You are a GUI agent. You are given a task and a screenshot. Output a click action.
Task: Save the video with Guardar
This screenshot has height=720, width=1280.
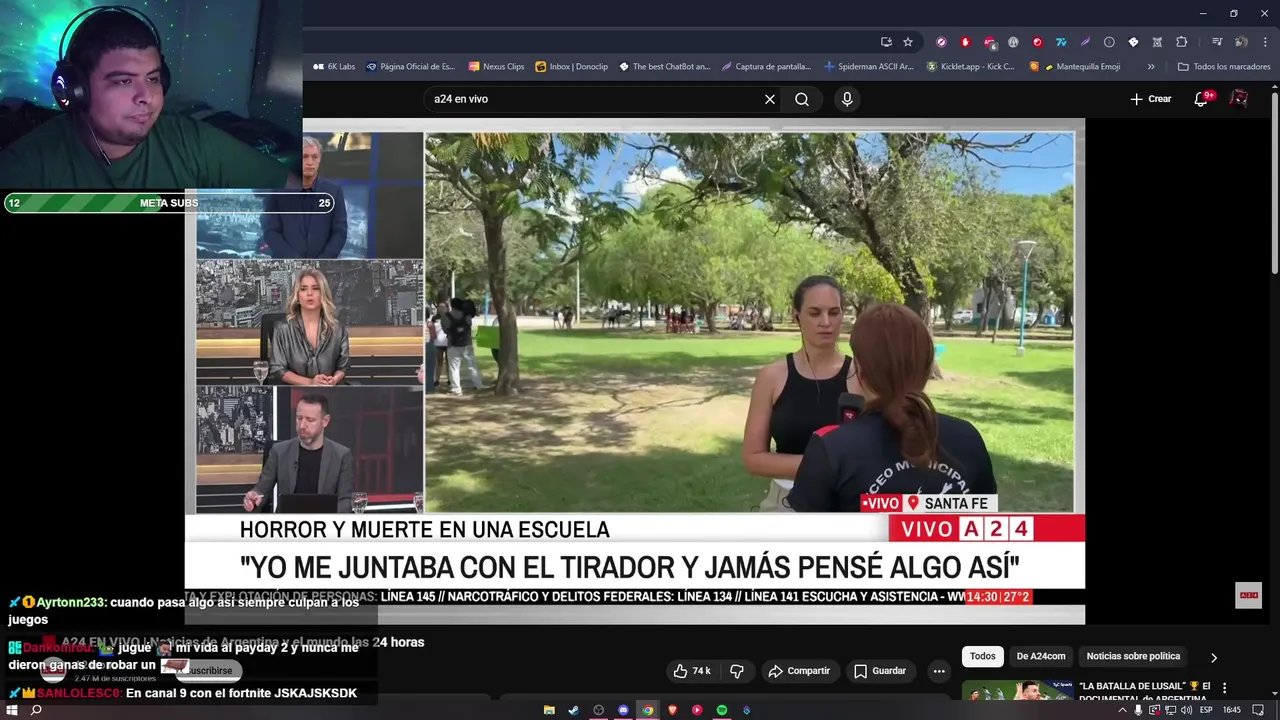(880, 671)
